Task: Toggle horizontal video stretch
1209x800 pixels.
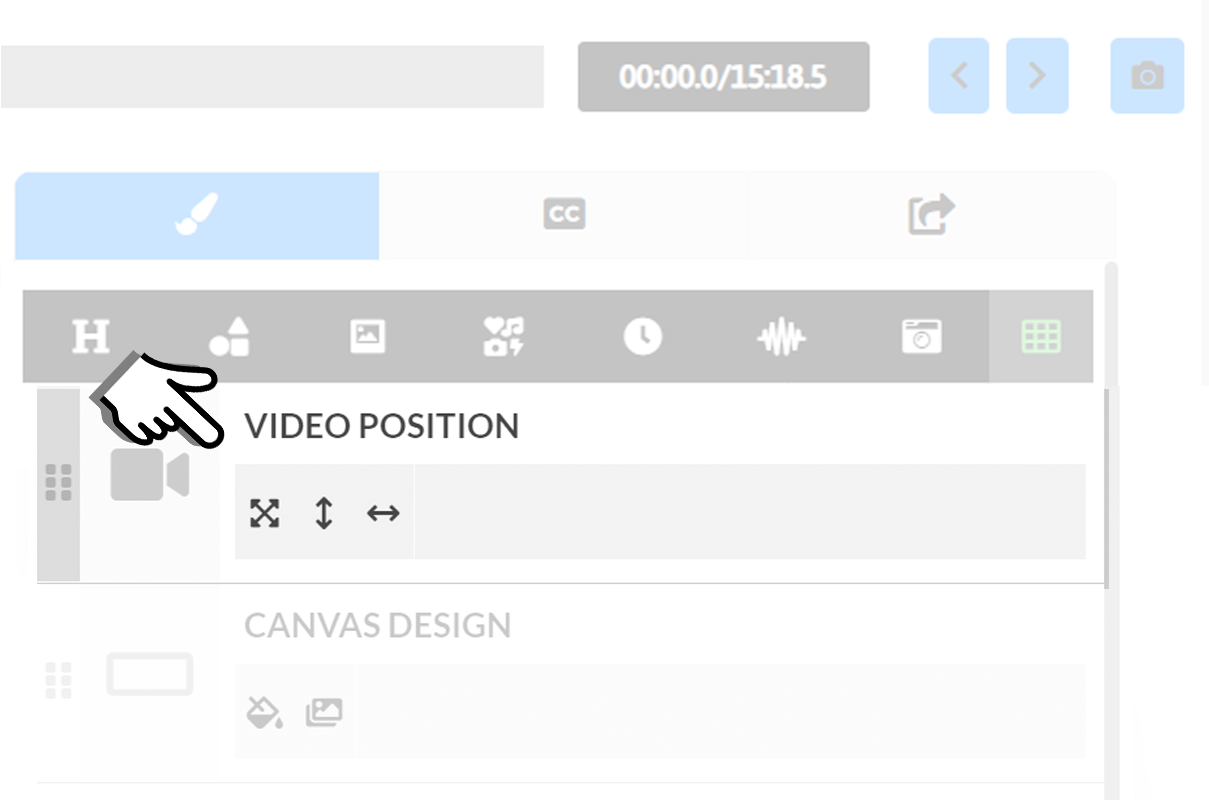Action: pyautogui.click(x=381, y=512)
